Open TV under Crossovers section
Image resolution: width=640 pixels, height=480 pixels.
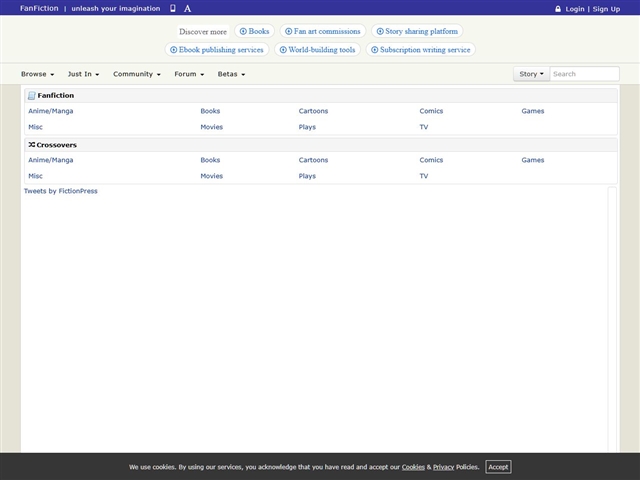click(x=424, y=176)
